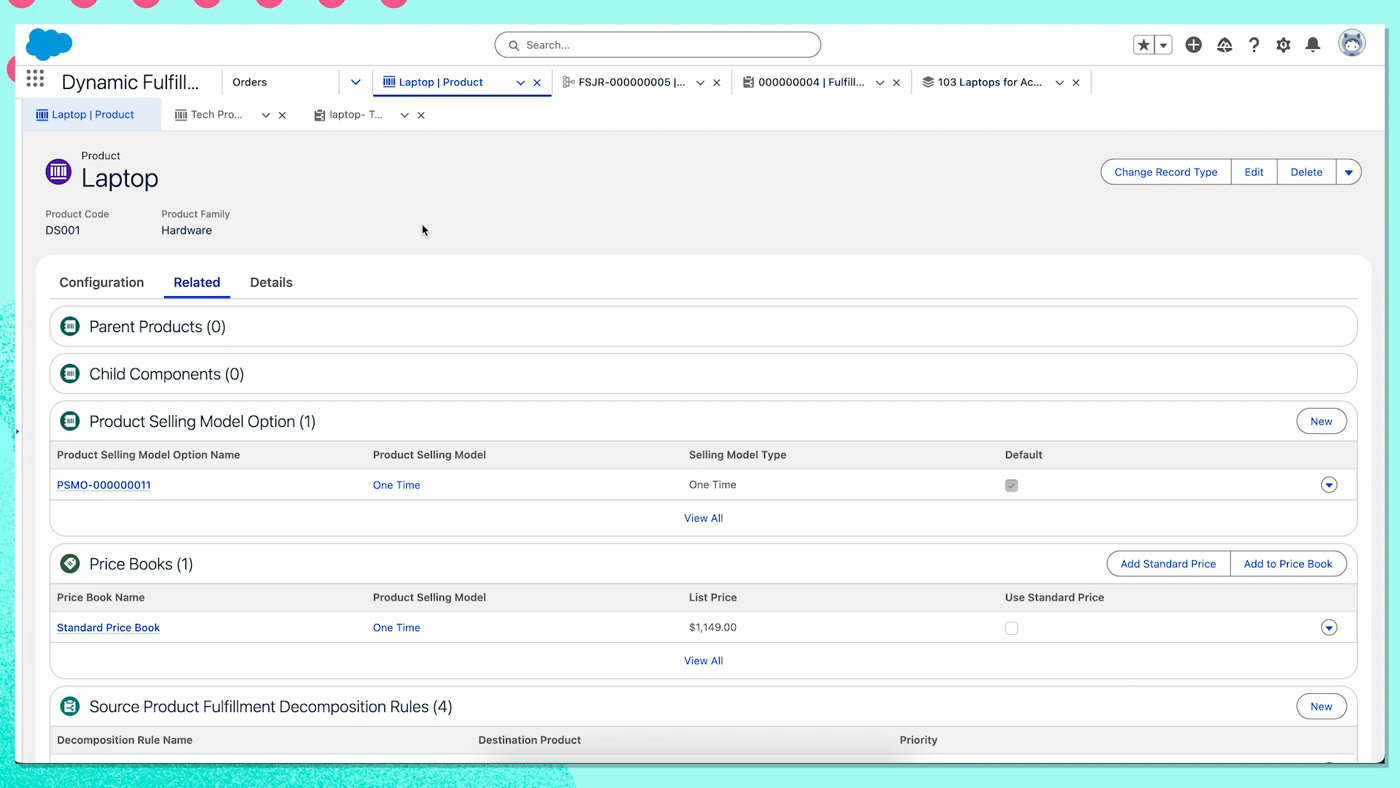Close the Laptop | Product workspace tab
The width and height of the screenshot is (1400, 788).
tap(537, 83)
